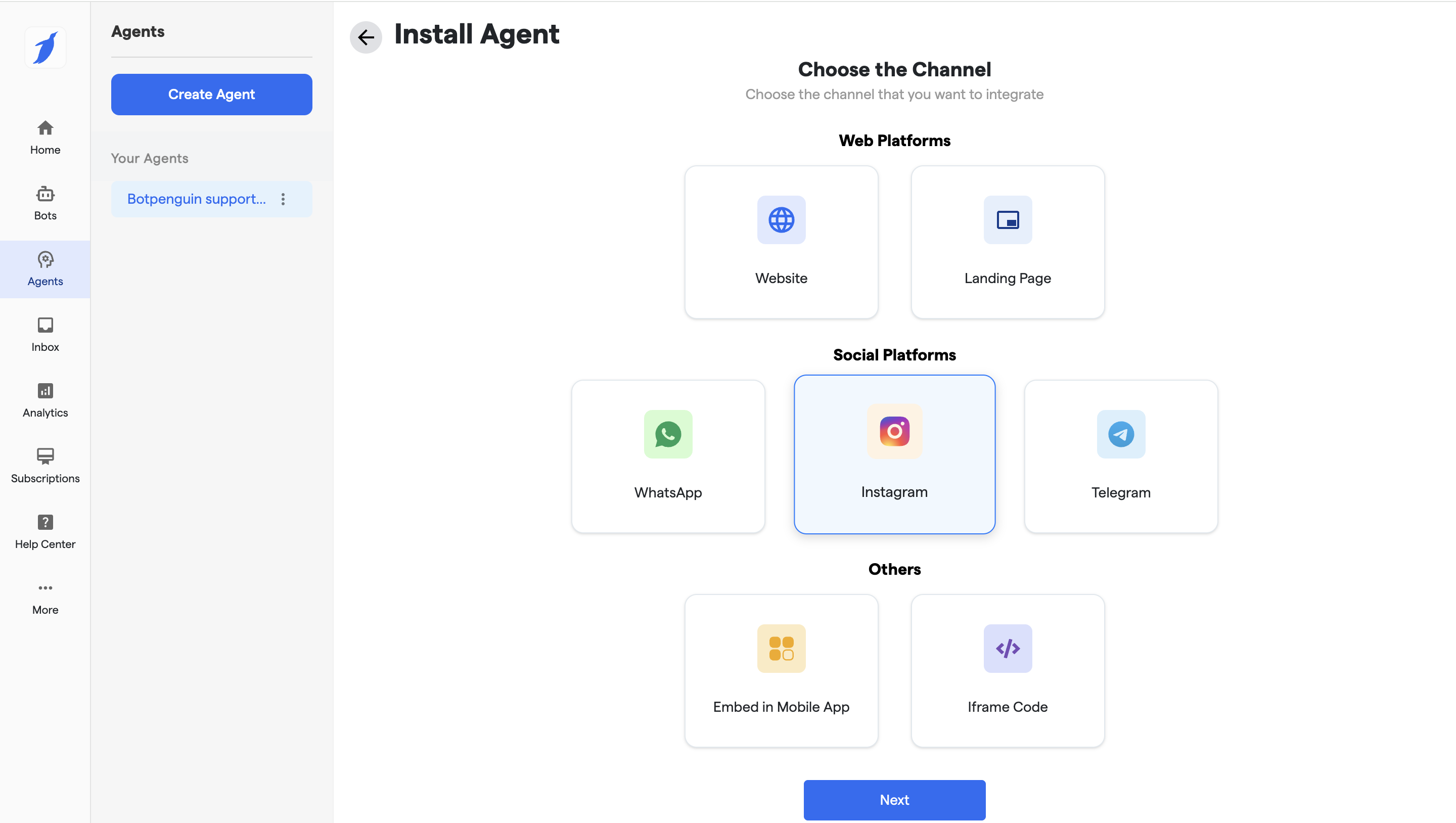The height and width of the screenshot is (823, 1456).
Task: Open the Home section in the sidebar
Action: [45, 138]
